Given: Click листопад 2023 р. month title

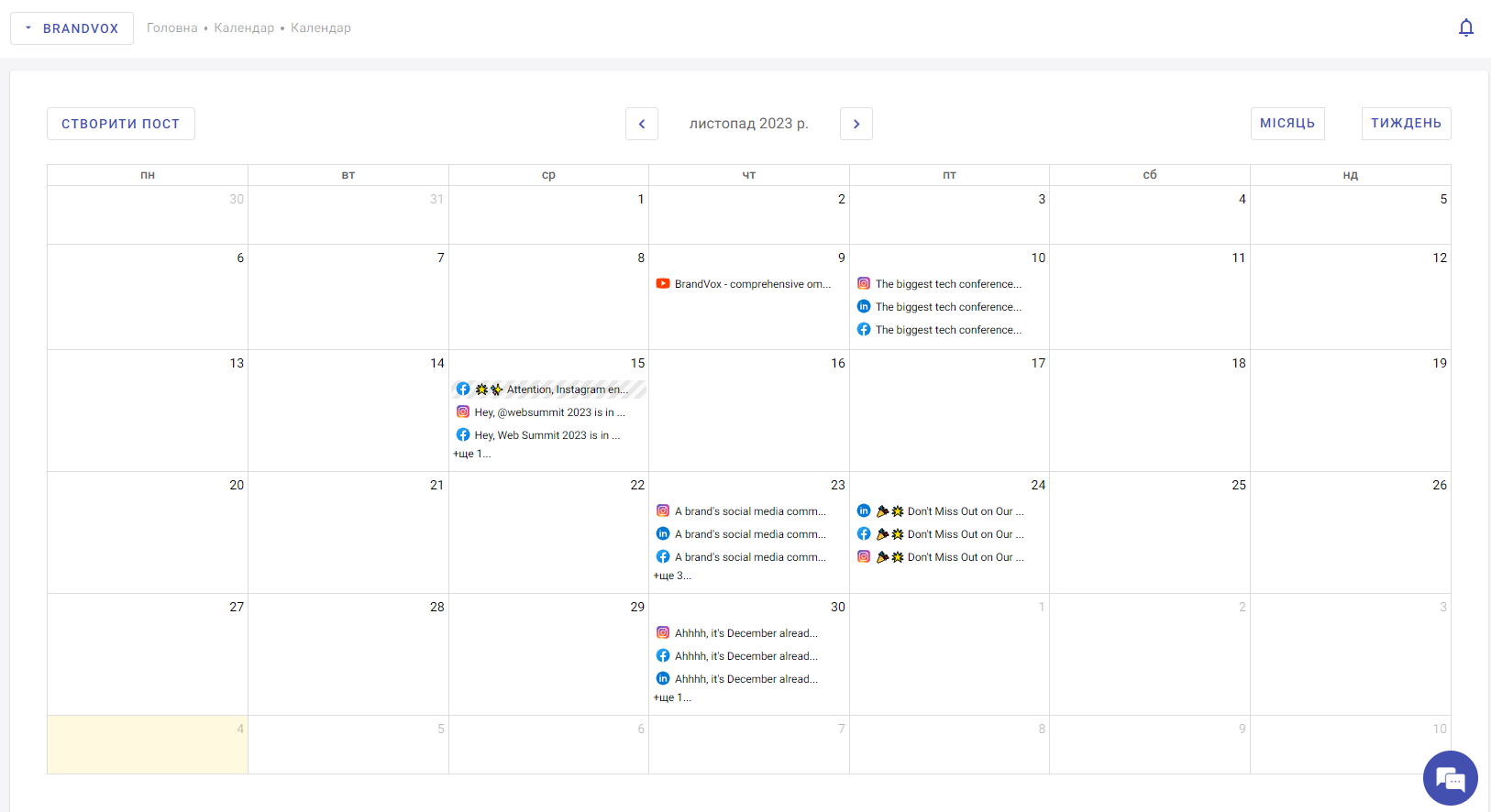Looking at the screenshot, I should [x=749, y=124].
